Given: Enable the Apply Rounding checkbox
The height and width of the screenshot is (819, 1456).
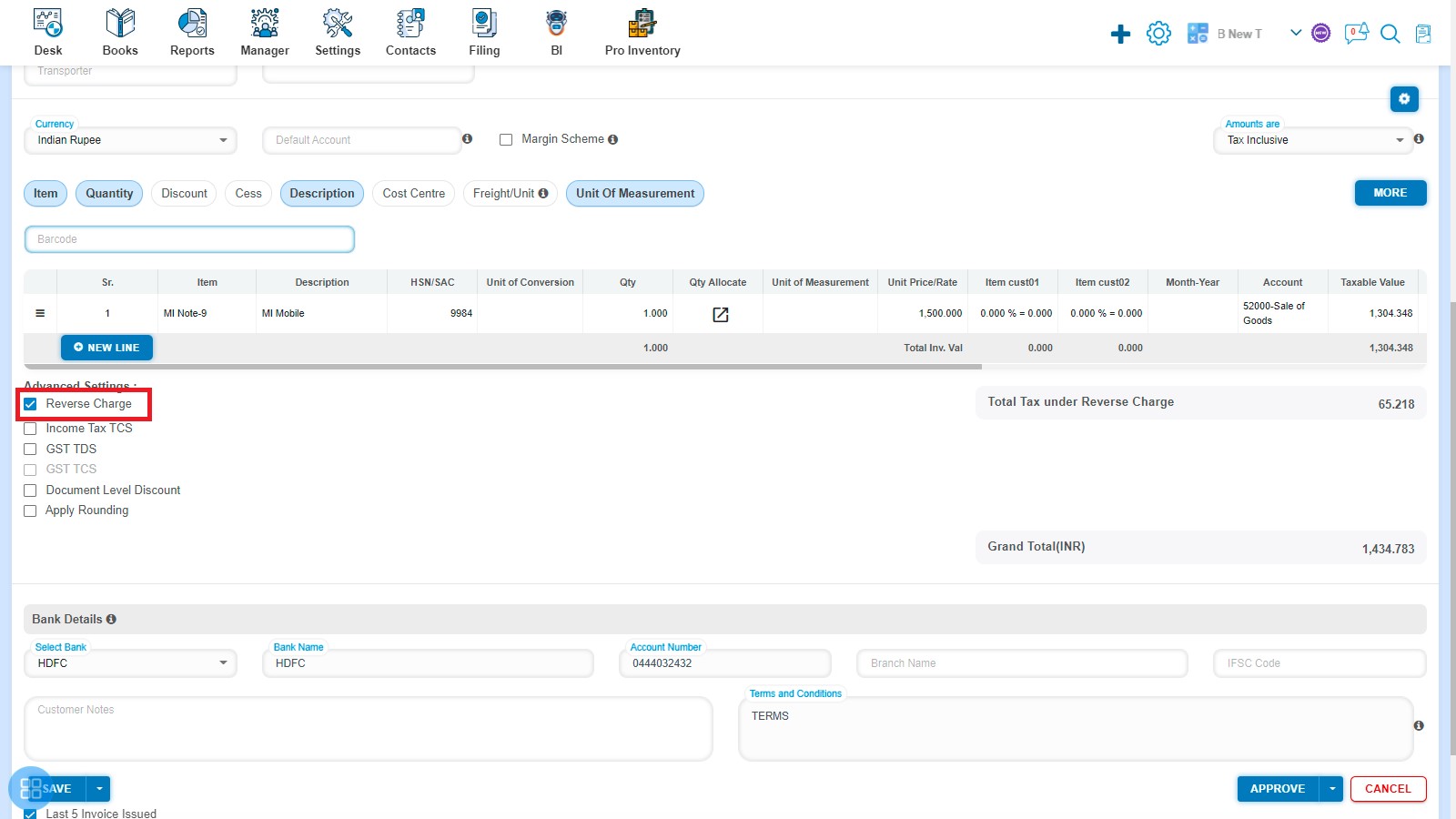Looking at the screenshot, I should 30,511.
